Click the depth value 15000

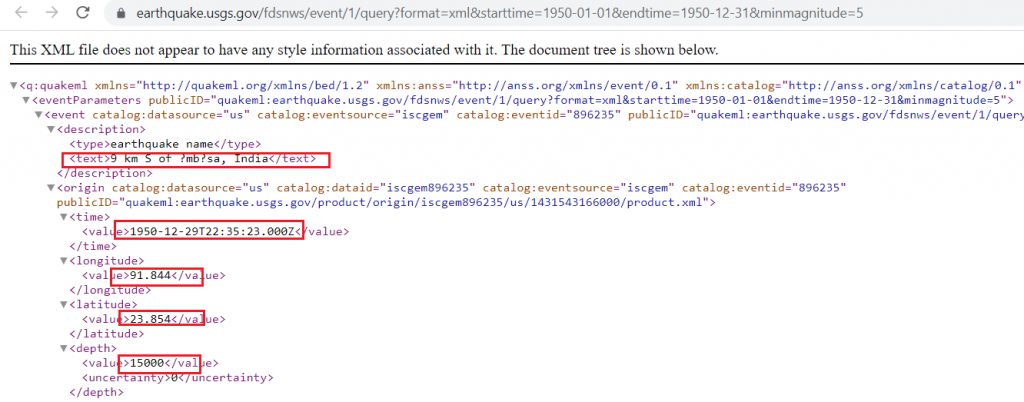pos(148,363)
